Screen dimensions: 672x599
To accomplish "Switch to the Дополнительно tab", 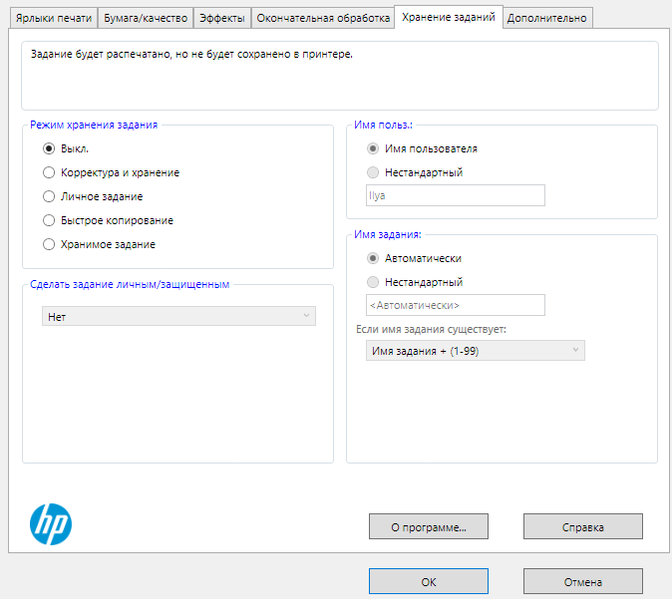I will pyautogui.click(x=547, y=18).
